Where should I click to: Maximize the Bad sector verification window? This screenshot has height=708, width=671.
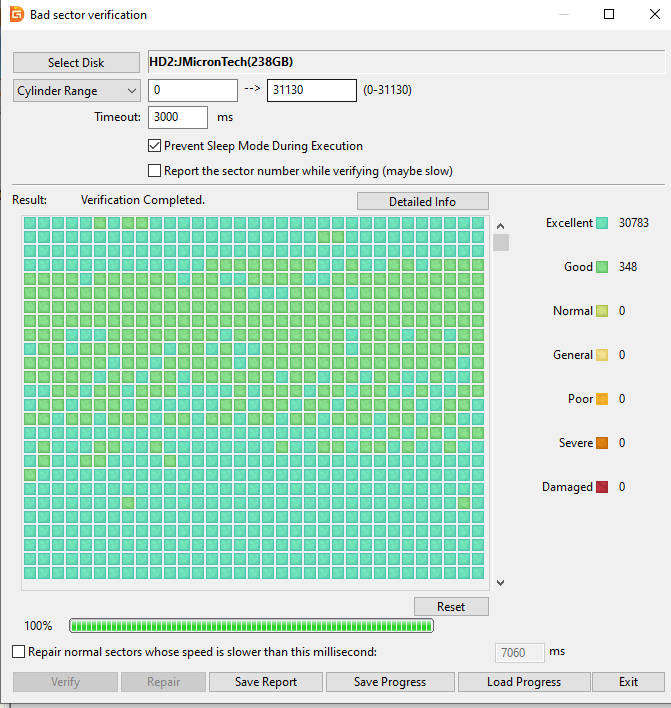coord(609,14)
